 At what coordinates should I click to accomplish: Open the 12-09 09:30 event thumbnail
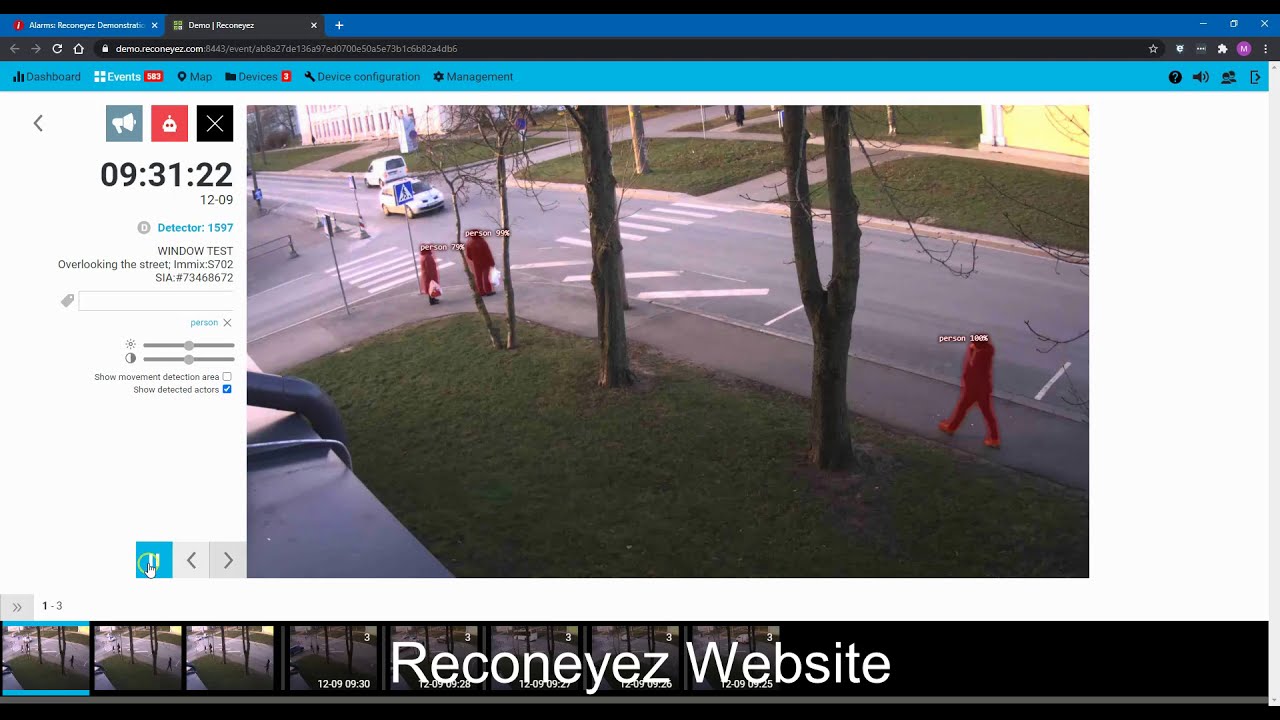click(x=331, y=658)
